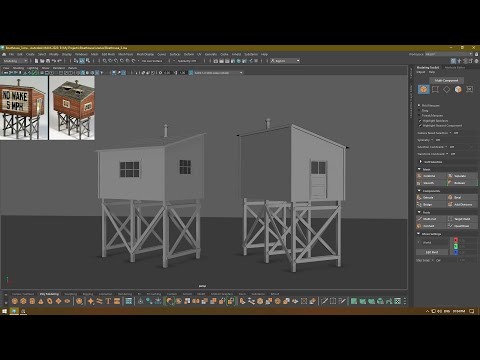Create a polygon cube from the shelf
The image size is (480, 360).
(23, 301)
